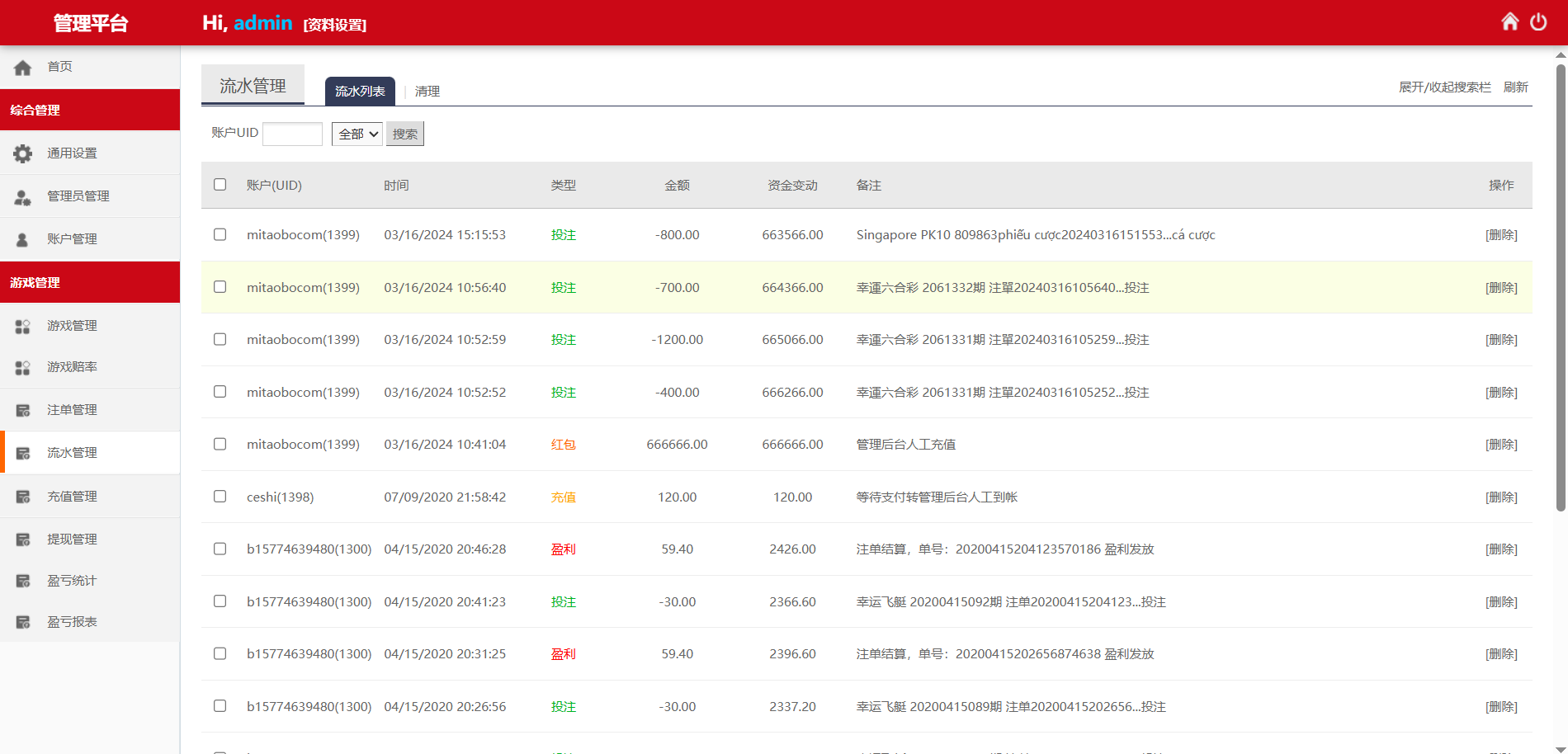Click the 流水管理 page title

(253, 86)
